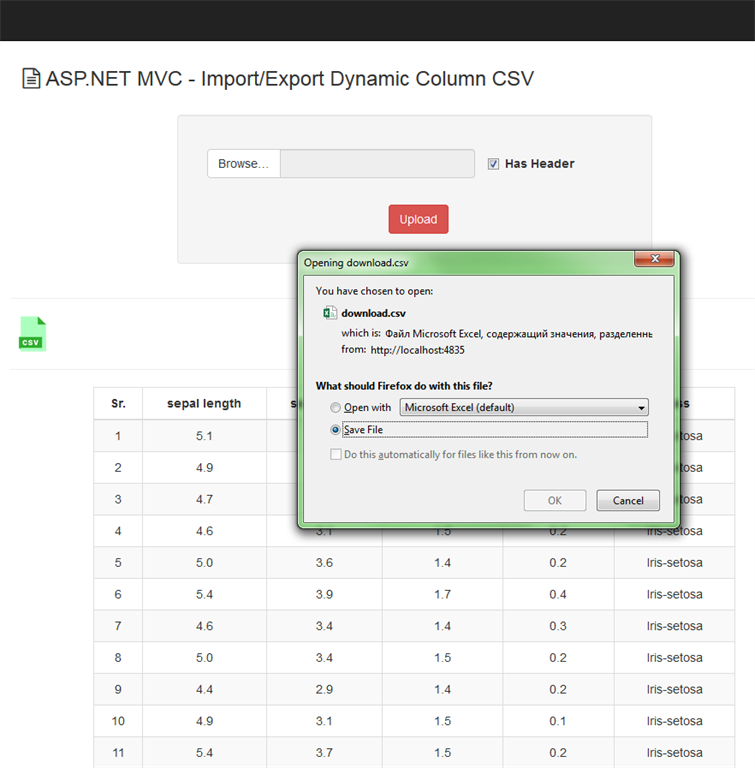Open the Microsoft Excel (default) dropdown
The image size is (755, 768).
(524, 408)
